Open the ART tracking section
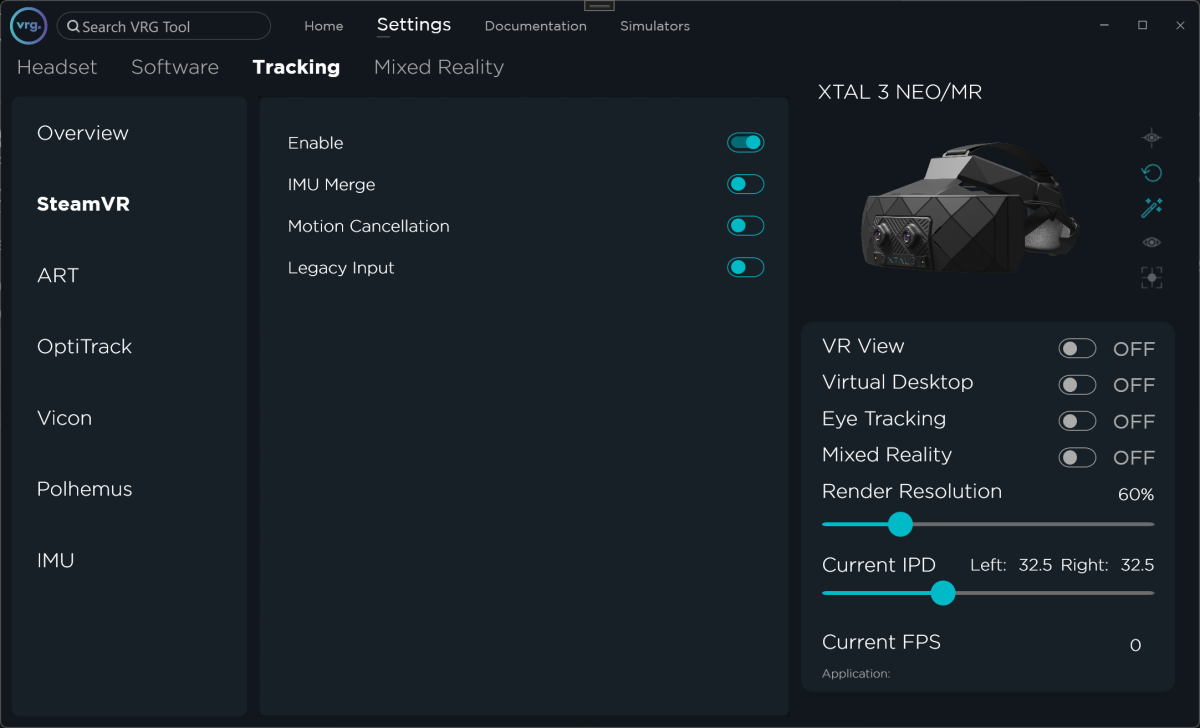The image size is (1200, 728). [58, 275]
